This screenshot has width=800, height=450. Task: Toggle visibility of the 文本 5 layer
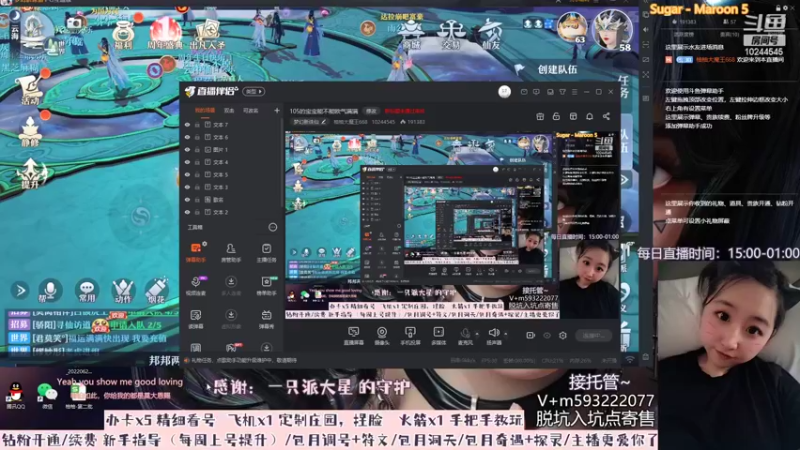[187, 174]
